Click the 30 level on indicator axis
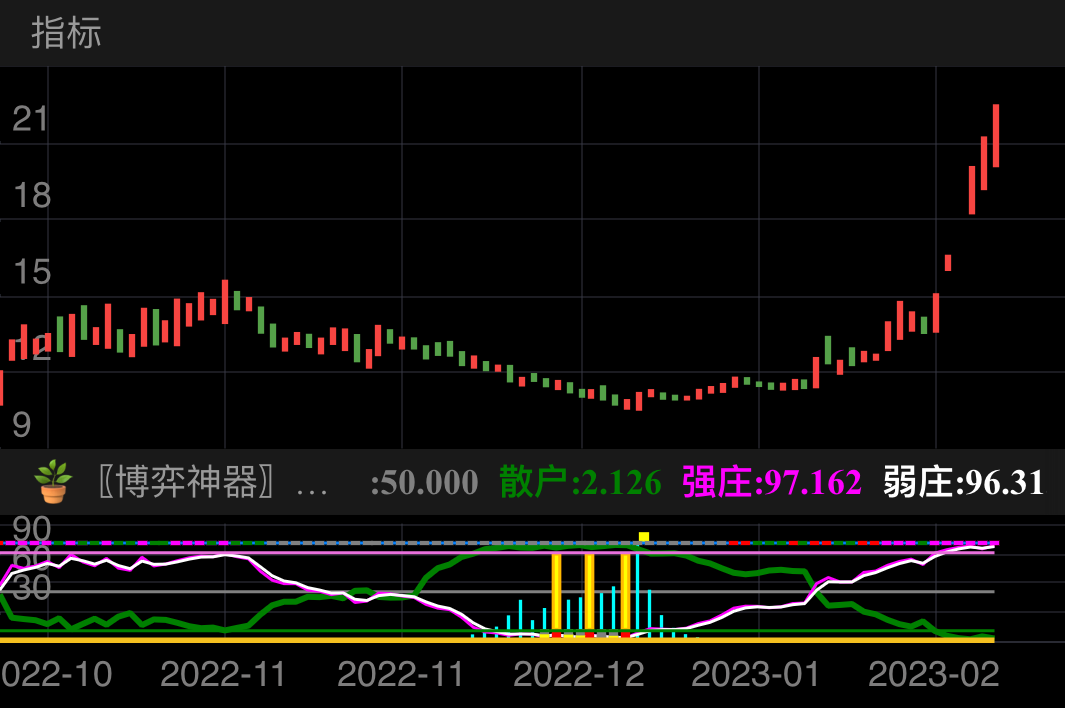 [x=32, y=588]
